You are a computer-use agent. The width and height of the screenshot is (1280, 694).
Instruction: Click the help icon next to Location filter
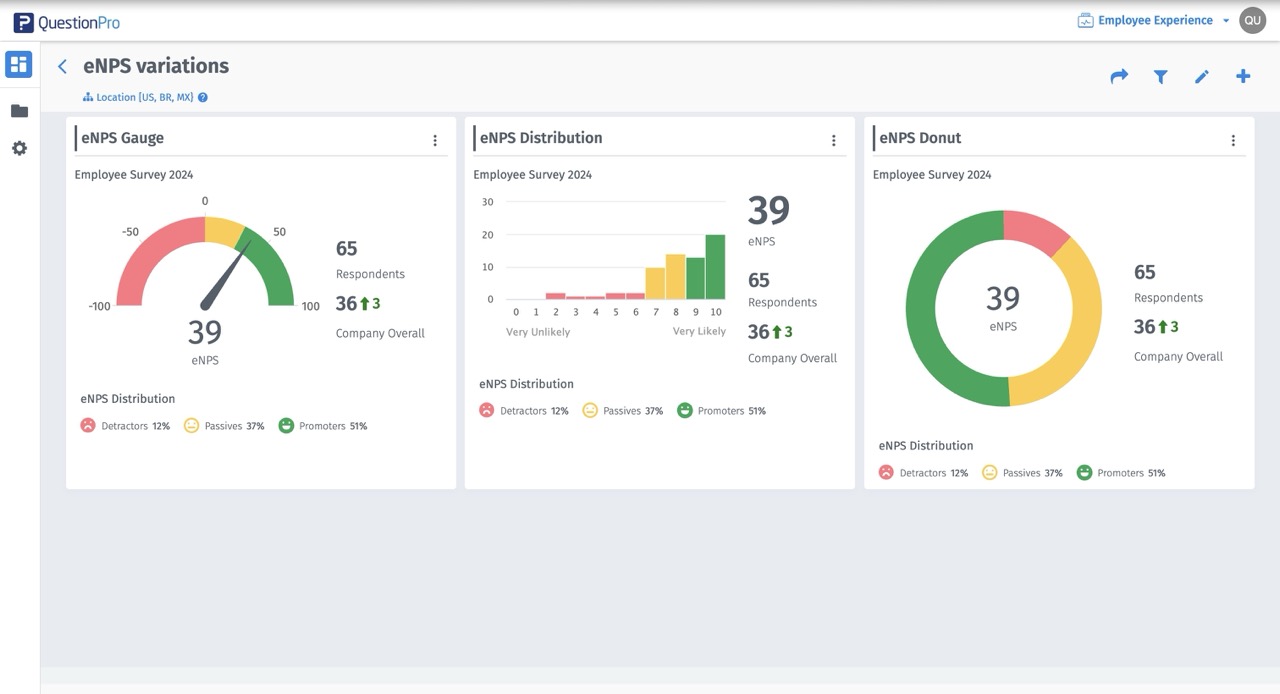pos(203,98)
